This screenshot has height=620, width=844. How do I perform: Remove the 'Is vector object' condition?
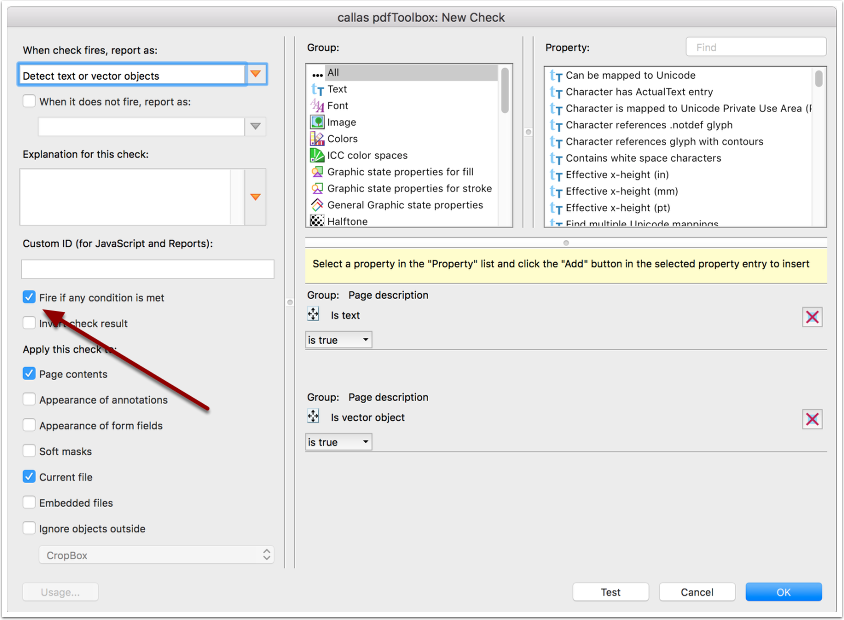click(812, 419)
